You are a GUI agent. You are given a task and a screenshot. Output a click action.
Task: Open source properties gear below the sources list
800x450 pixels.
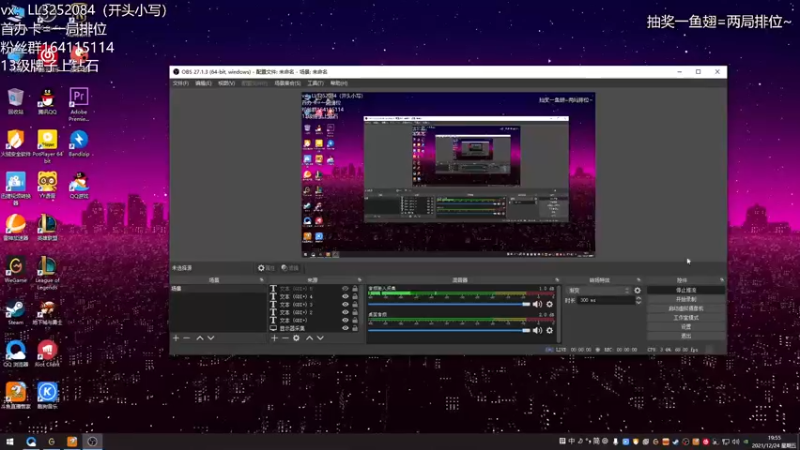click(296, 338)
